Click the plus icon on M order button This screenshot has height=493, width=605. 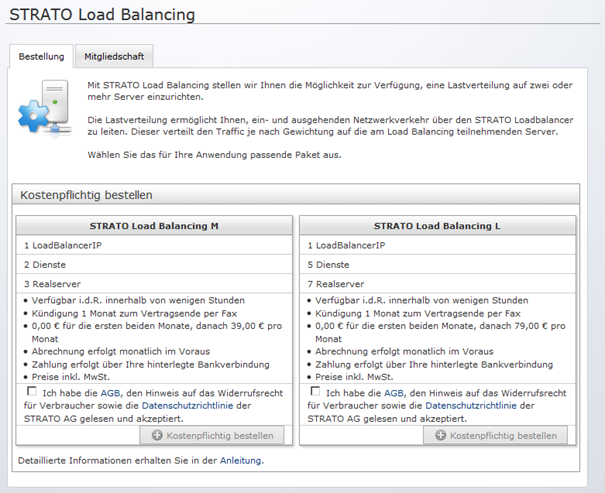(157, 435)
